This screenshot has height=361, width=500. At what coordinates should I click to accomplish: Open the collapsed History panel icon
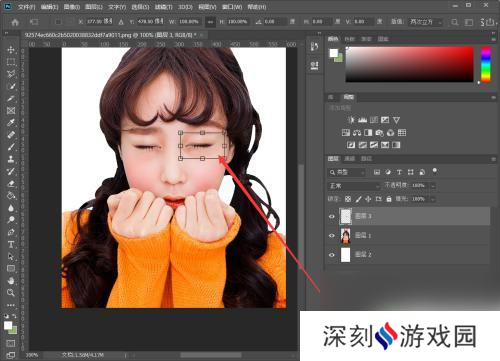pyautogui.click(x=314, y=47)
